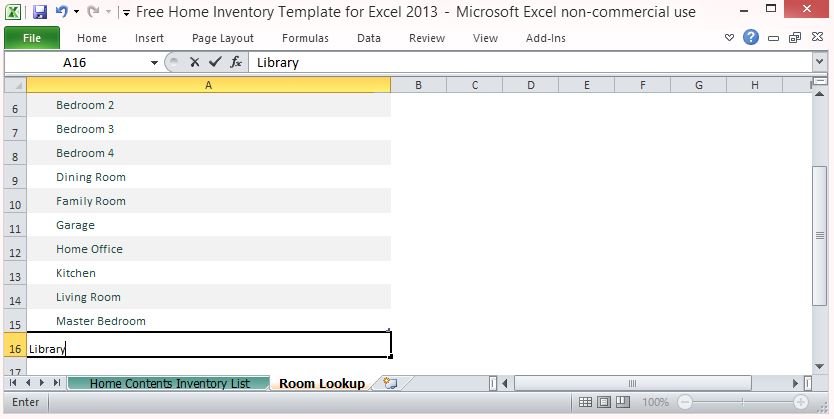Click the vertical scrollbar down arrow
The image size is (834, 419).
click(820, 366)
